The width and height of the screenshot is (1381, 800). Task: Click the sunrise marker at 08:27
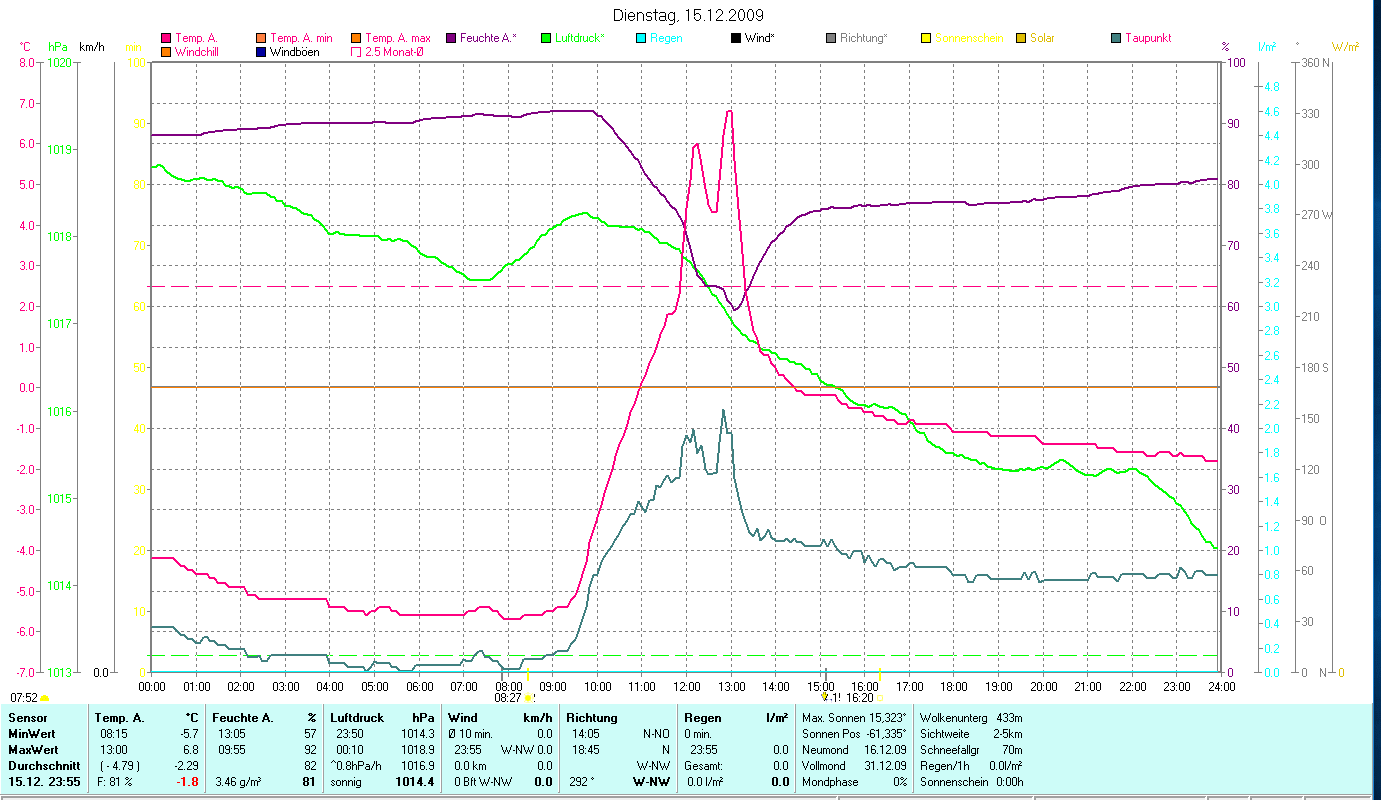[x=529, y=697]
